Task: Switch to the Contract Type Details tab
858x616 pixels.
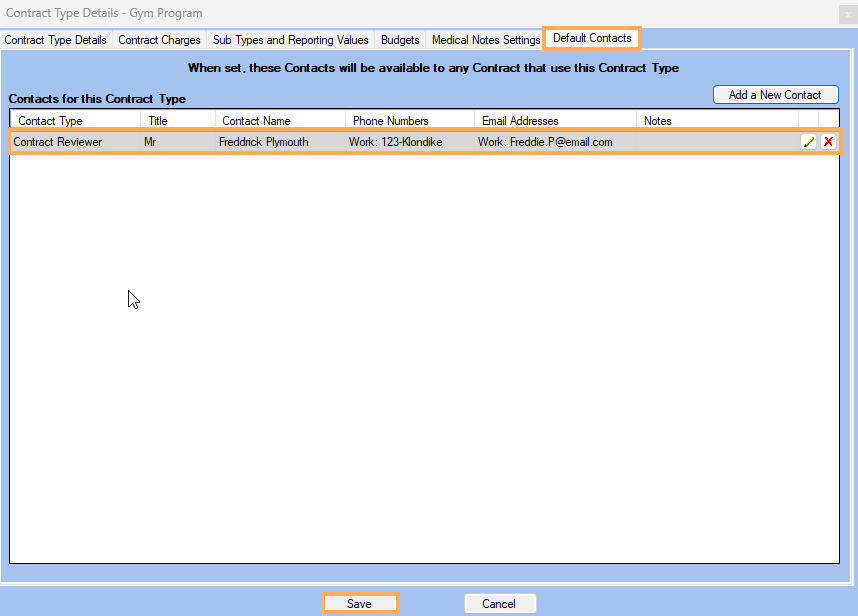Action: (x=57, y=39)
